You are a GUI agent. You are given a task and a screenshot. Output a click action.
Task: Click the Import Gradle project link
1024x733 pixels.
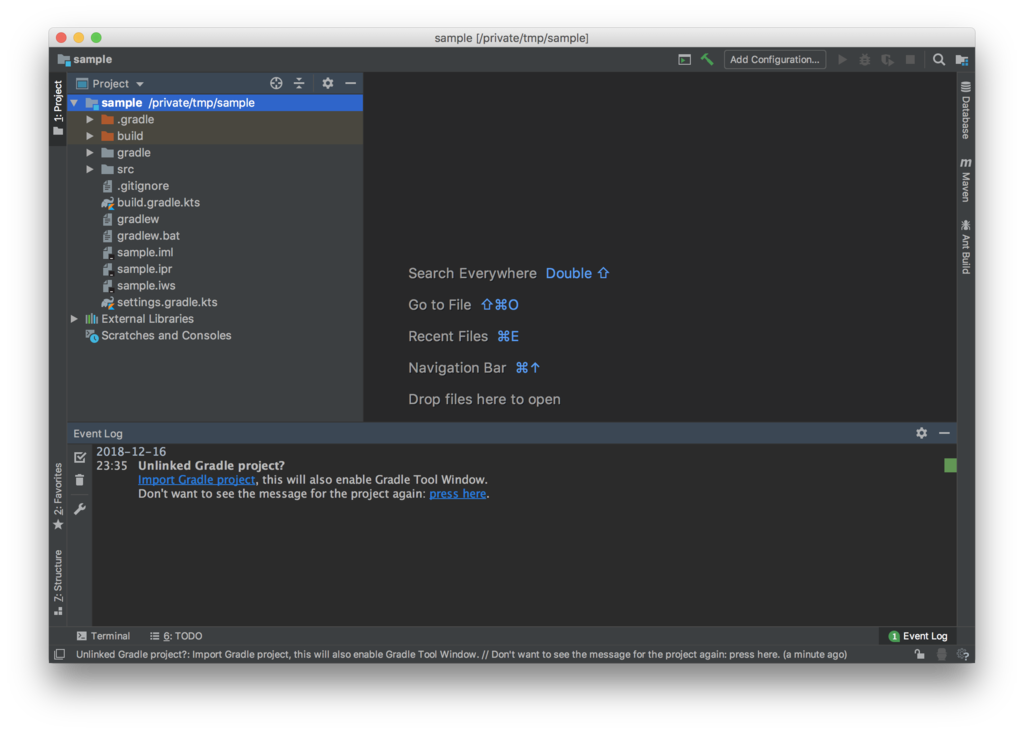[196, 480]
